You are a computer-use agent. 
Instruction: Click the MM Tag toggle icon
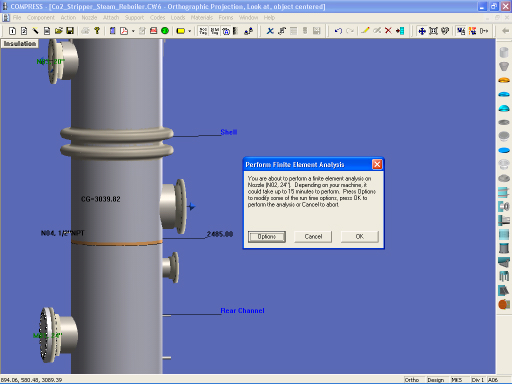[215, 31]
